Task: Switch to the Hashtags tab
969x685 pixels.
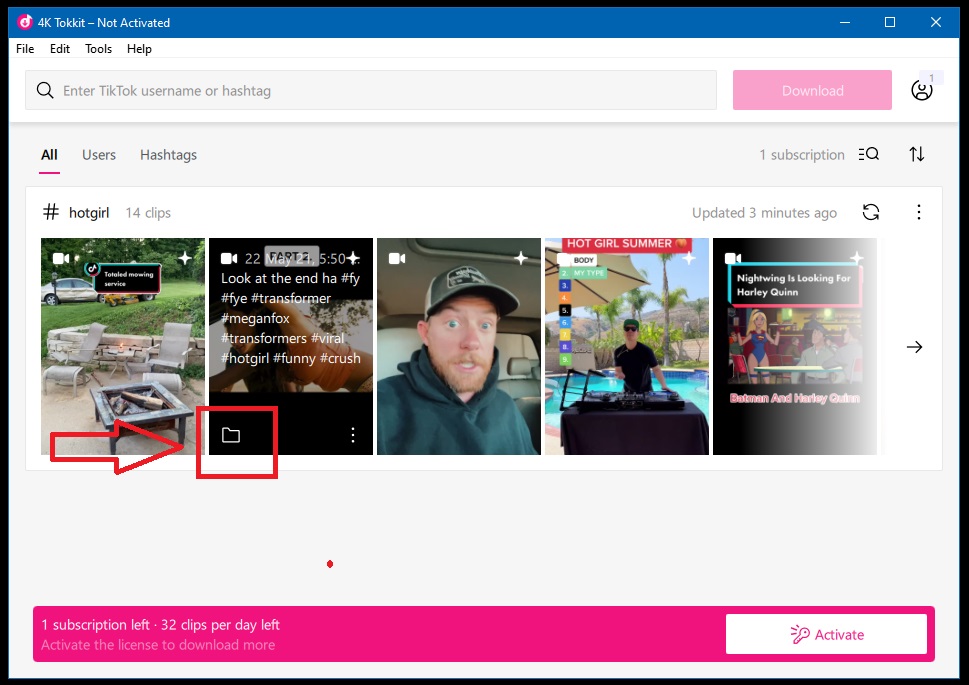Action: 167,155
